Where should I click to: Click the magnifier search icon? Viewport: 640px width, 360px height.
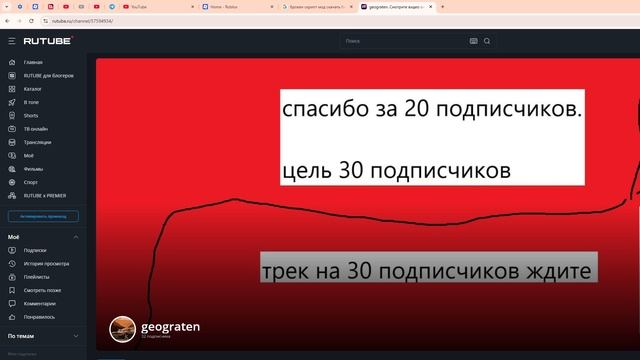(487, 41)
